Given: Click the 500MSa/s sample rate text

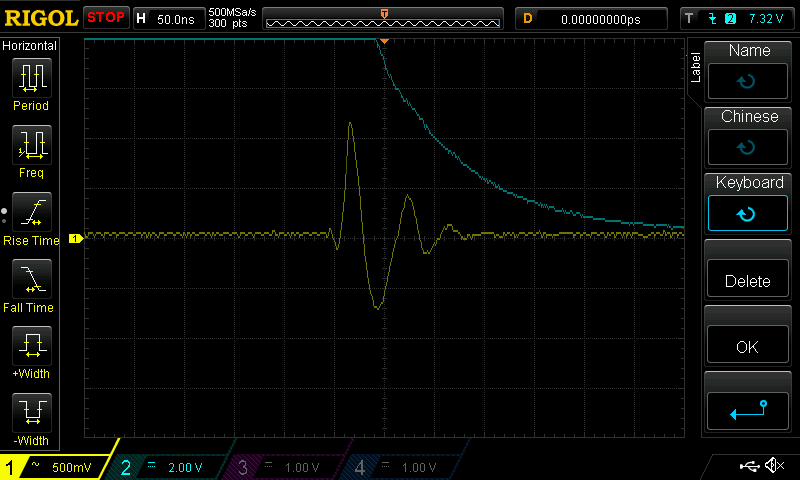Looking at the screenshot, I should pyautogui.click(x=232, y=12).
